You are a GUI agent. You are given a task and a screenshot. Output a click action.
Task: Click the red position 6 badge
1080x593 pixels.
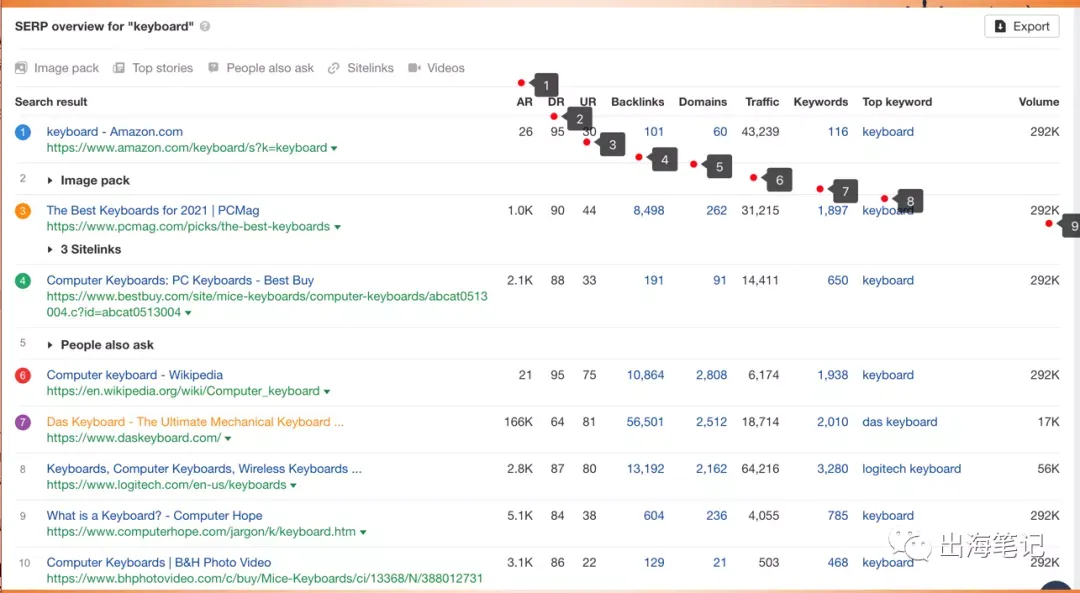click(23, 375)
